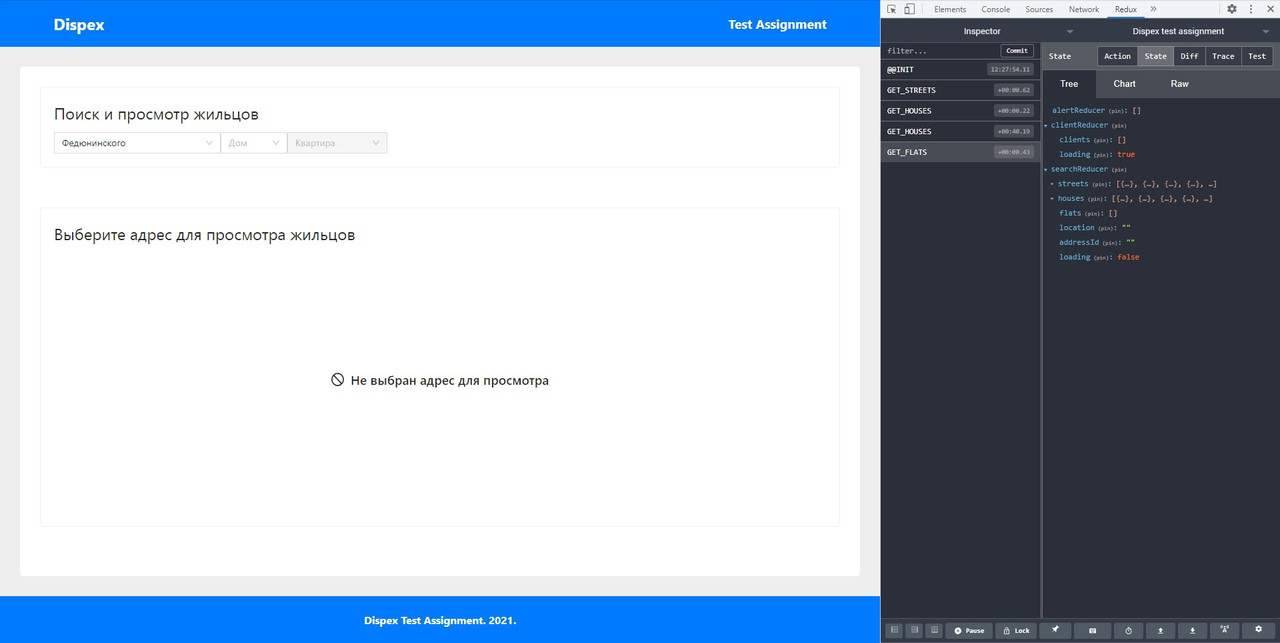Switch Redux monitor to bottom panel layout
Screen dimensions: 1280x643
click(x=933, y=630)
